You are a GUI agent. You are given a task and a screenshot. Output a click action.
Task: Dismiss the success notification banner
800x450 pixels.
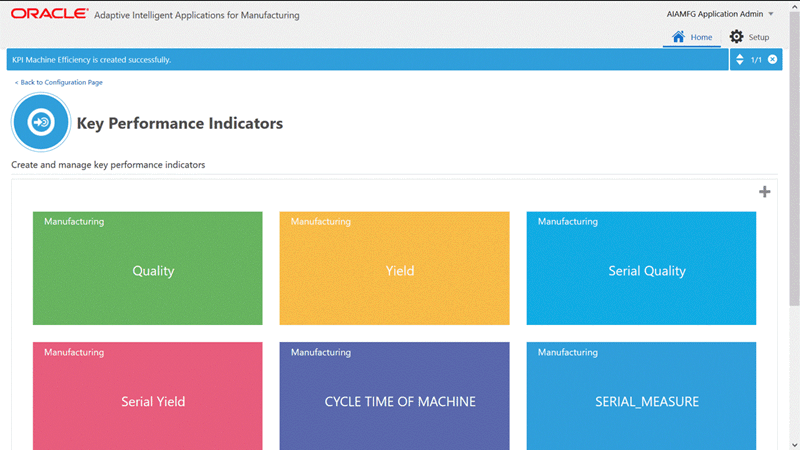[772, 59]
